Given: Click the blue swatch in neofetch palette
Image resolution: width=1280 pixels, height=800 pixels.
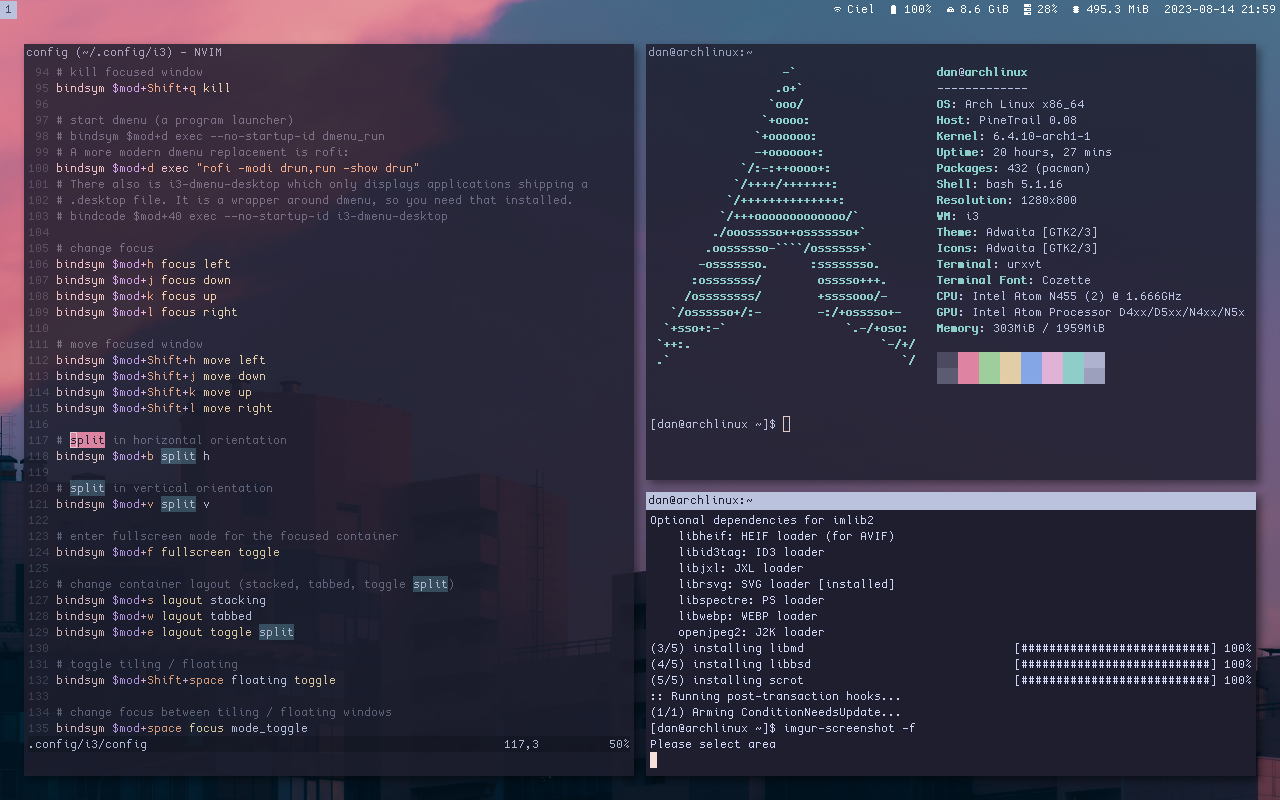Looking at the screenshot, I should 1031,368.
